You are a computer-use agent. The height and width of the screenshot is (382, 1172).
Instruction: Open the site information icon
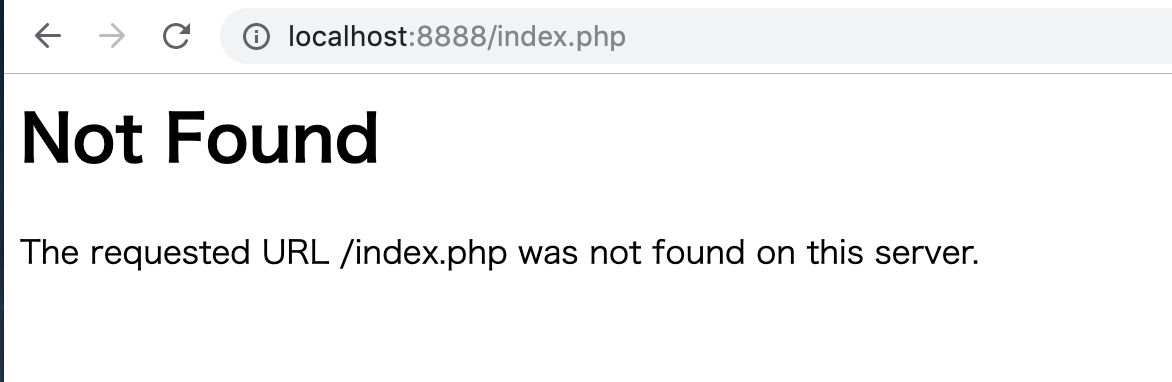[256, 36]
